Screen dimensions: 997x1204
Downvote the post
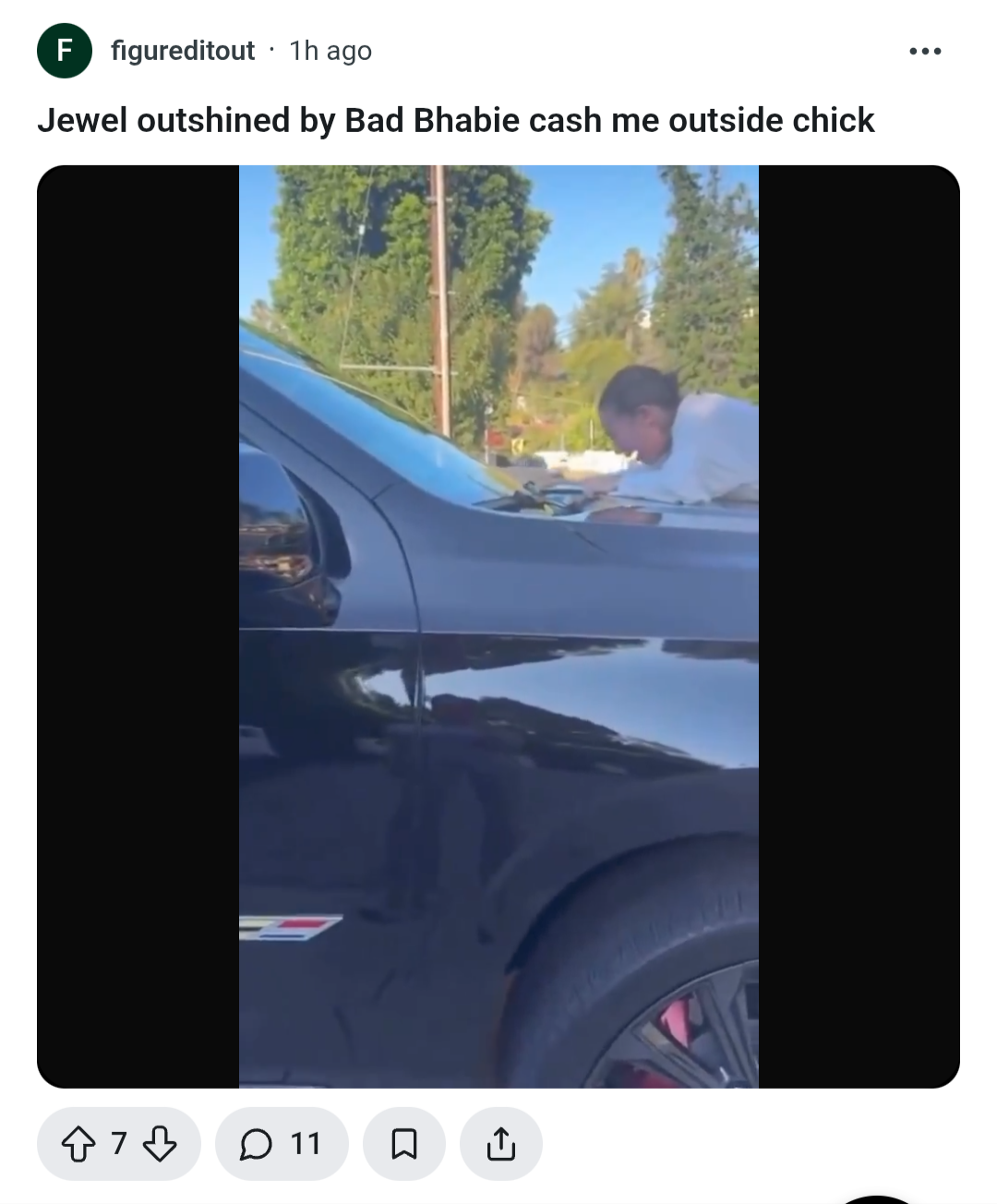tap(160, 1144)
